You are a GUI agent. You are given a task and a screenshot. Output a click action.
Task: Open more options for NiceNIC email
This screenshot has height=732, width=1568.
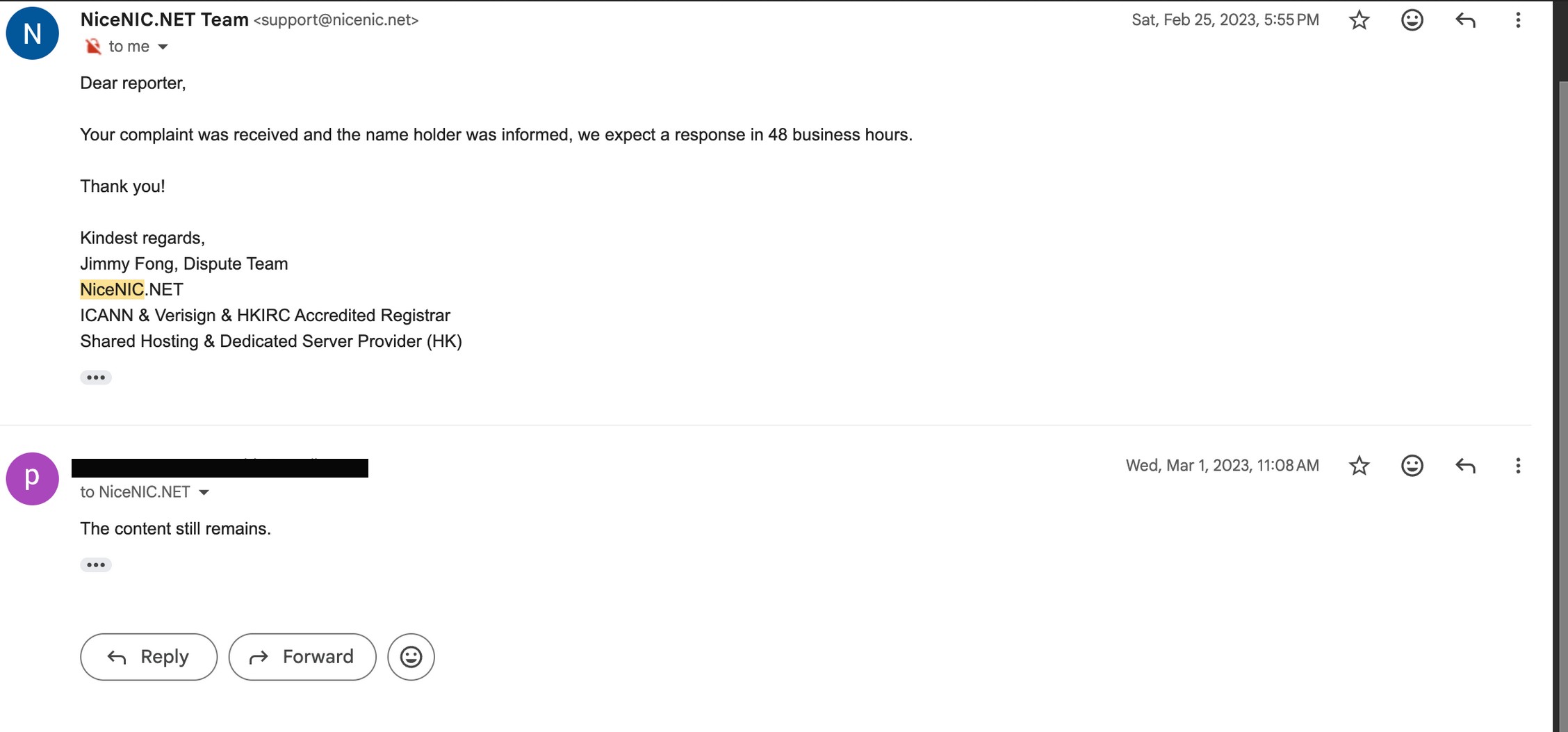tap(1518, 20)
